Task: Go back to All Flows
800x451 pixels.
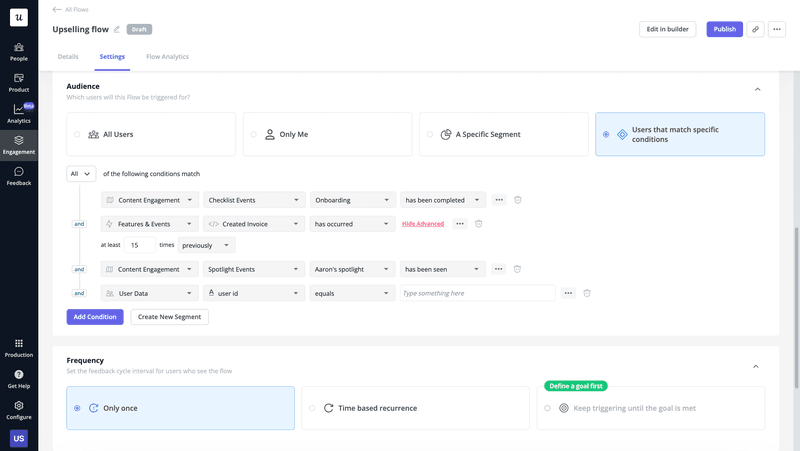Action: pos(70,10)
